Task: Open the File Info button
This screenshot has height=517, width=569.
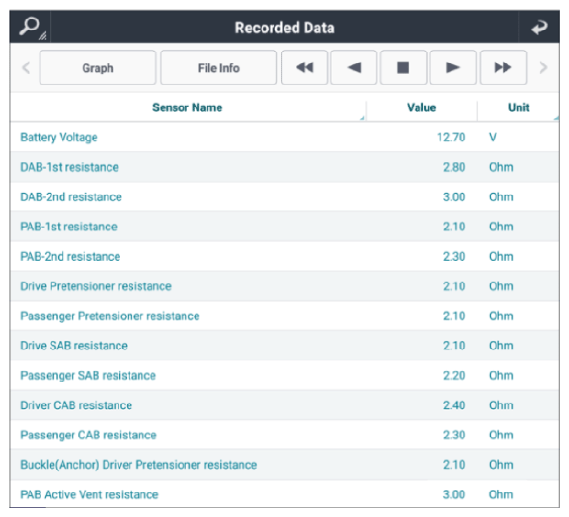Action: [x=218, y=67]
